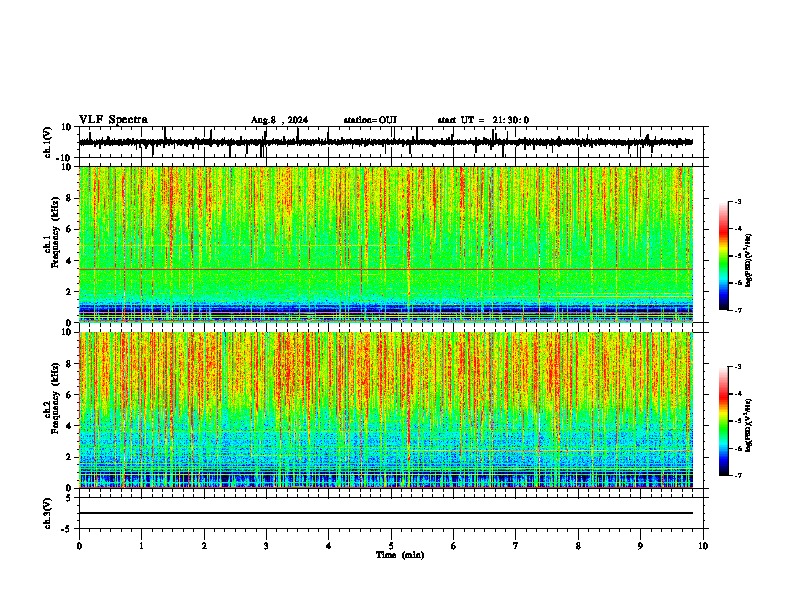Click the VLF Spectra title text

click(x=113, y=120)
